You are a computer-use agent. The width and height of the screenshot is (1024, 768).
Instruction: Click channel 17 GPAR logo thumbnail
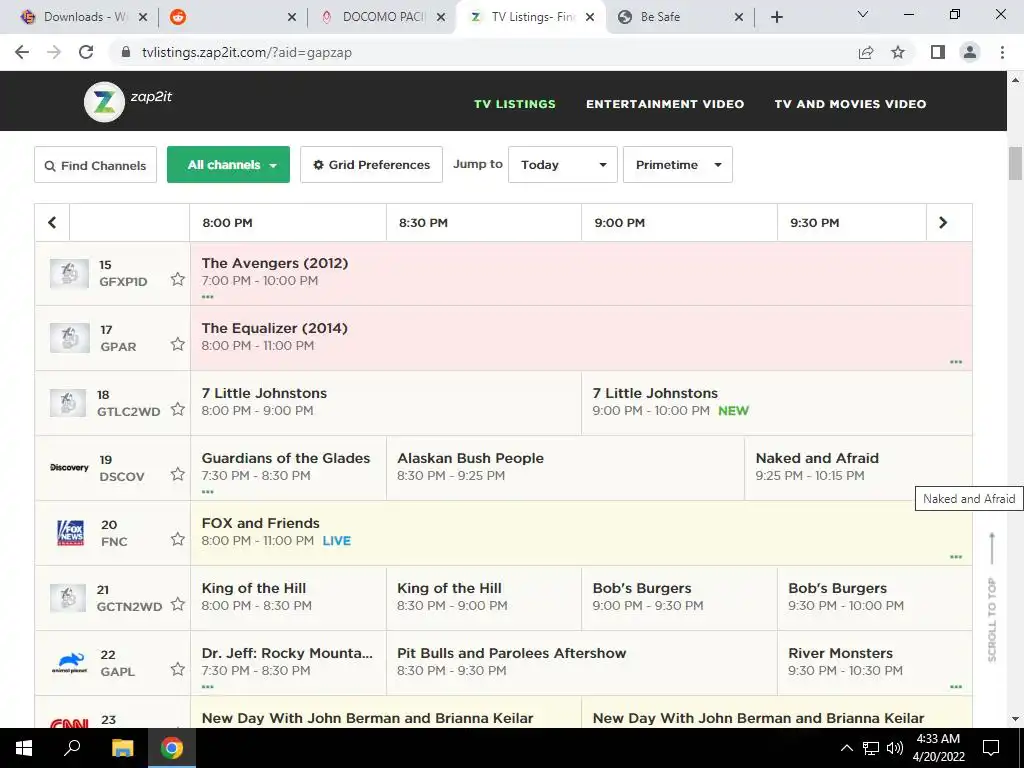pyautogui.click(x=69, y=338)
